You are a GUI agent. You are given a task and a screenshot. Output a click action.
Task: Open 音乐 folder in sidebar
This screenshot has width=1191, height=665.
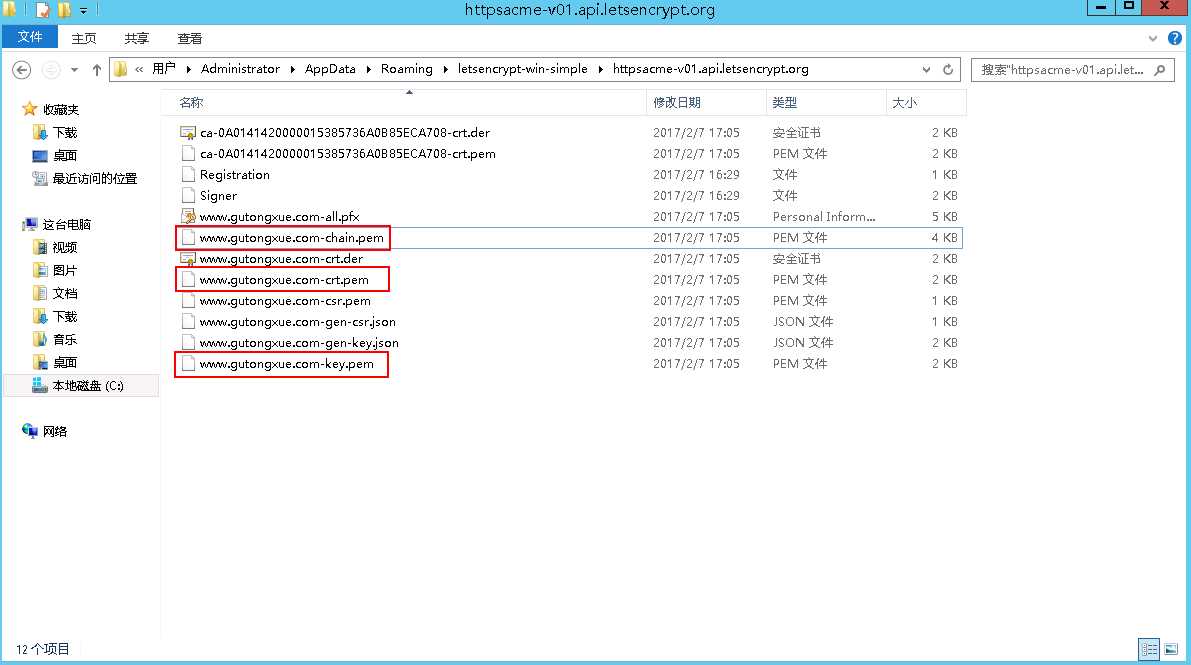65,339
